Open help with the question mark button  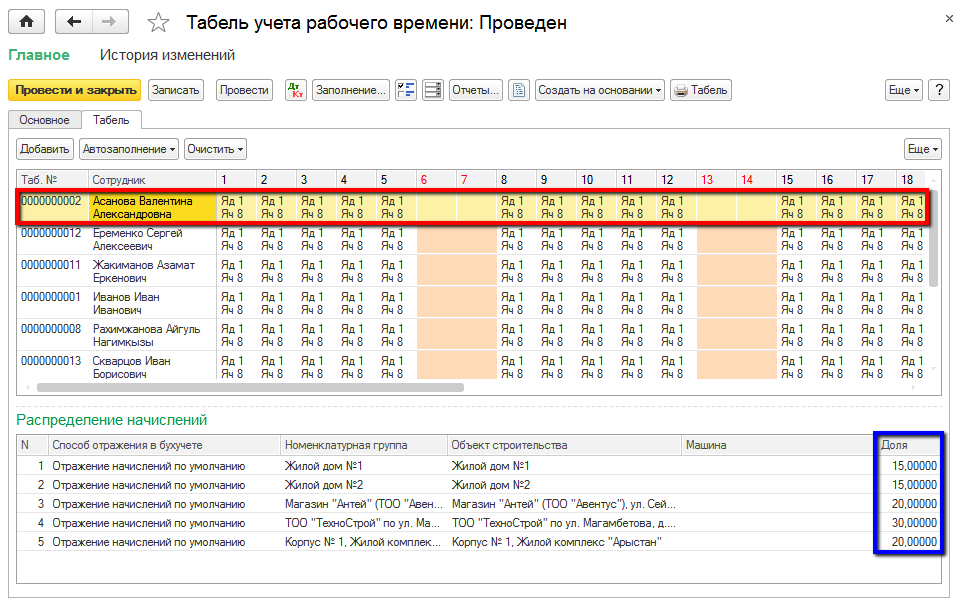pyautogui.click(x=938, y=90)
